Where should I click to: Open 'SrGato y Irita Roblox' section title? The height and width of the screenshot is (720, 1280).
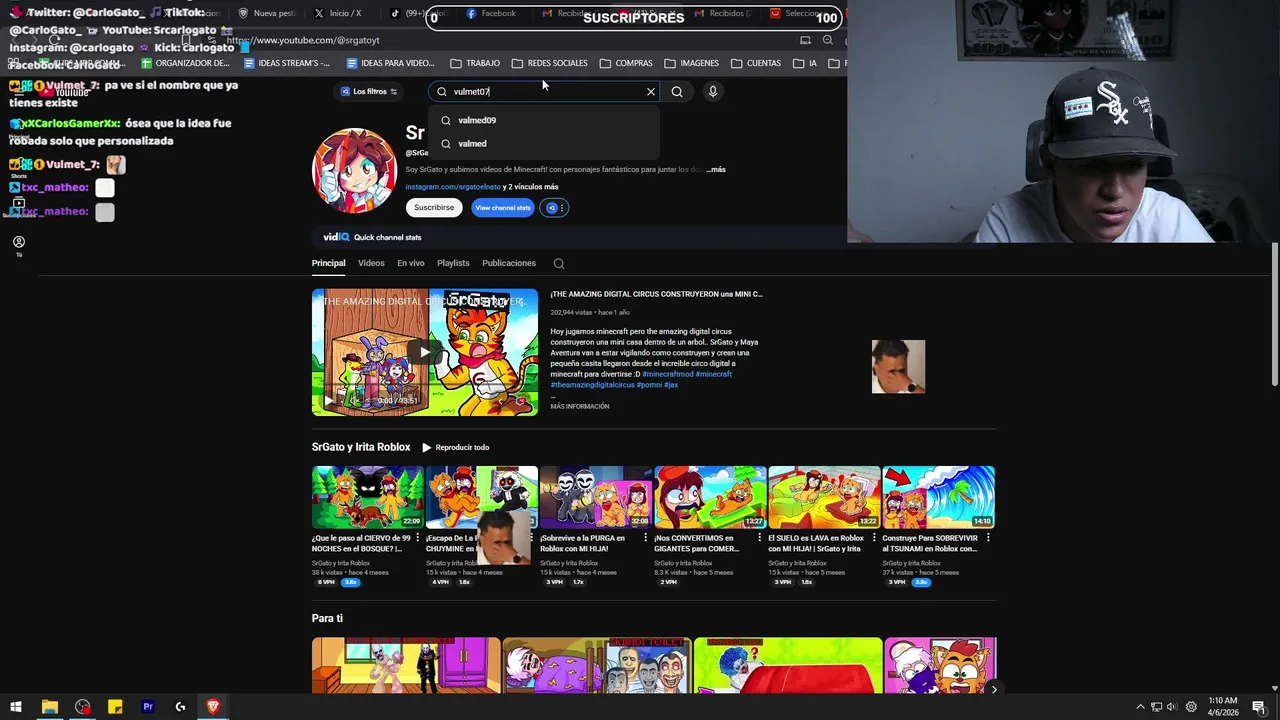tap(361, 447)
